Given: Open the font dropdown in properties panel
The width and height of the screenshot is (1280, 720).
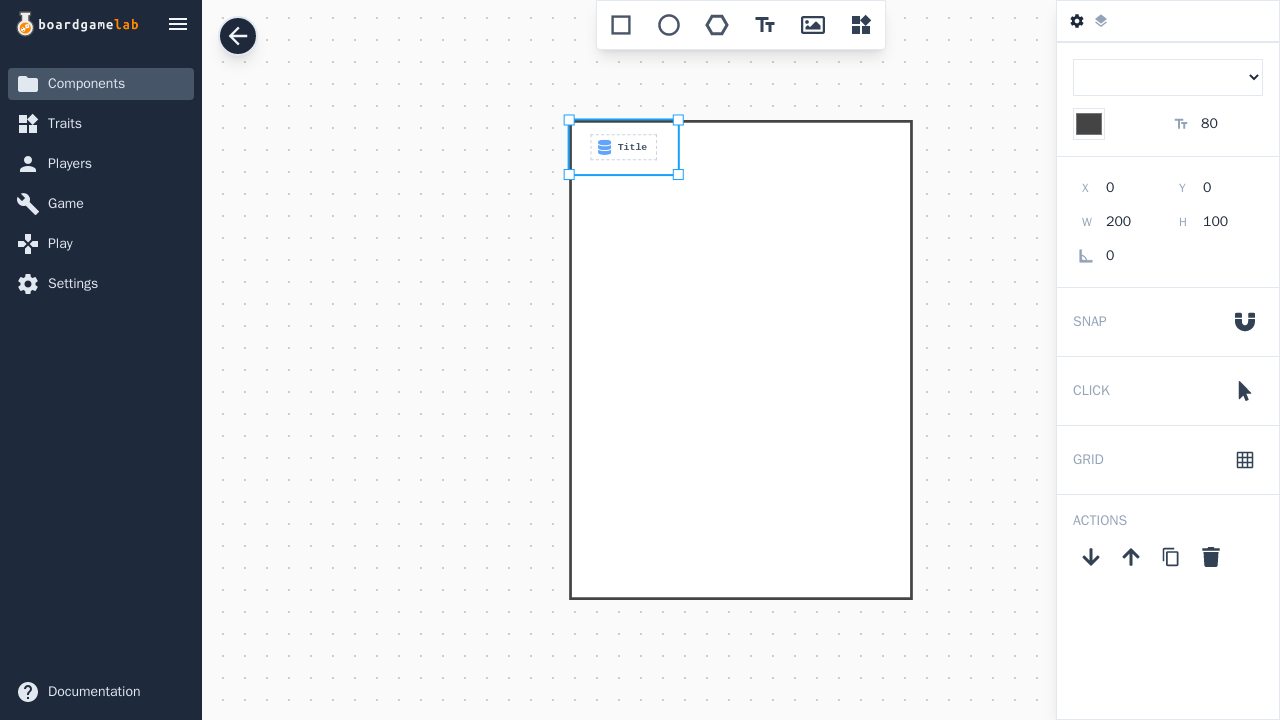Looking at the screenshot, I should click(x=1168, y=77).
